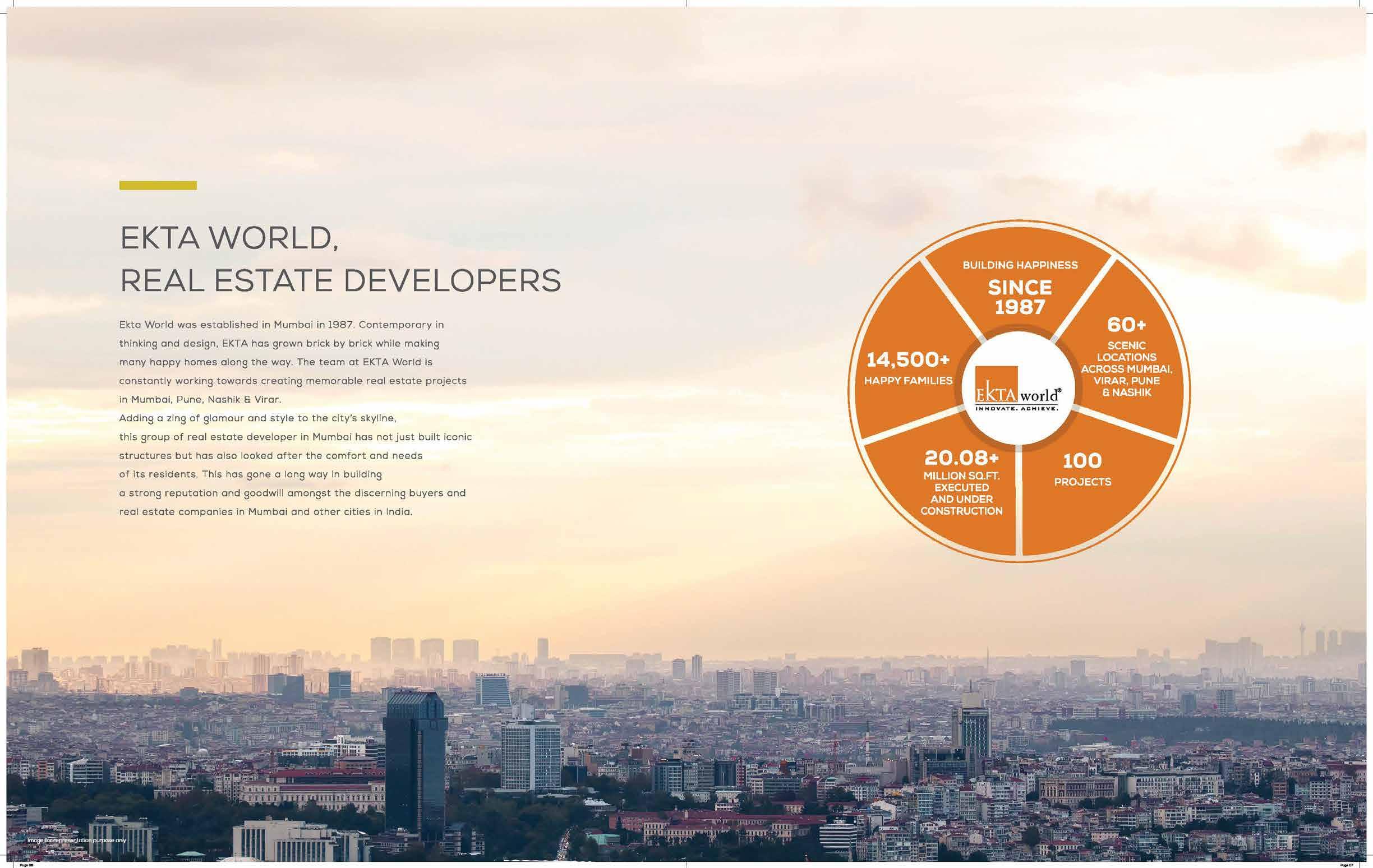Click the 'INNOVATE. ACHIEVE.' tagline under the logo
The height and width of the screenshot is (868, 1373).
click(x=1017, y=409)
